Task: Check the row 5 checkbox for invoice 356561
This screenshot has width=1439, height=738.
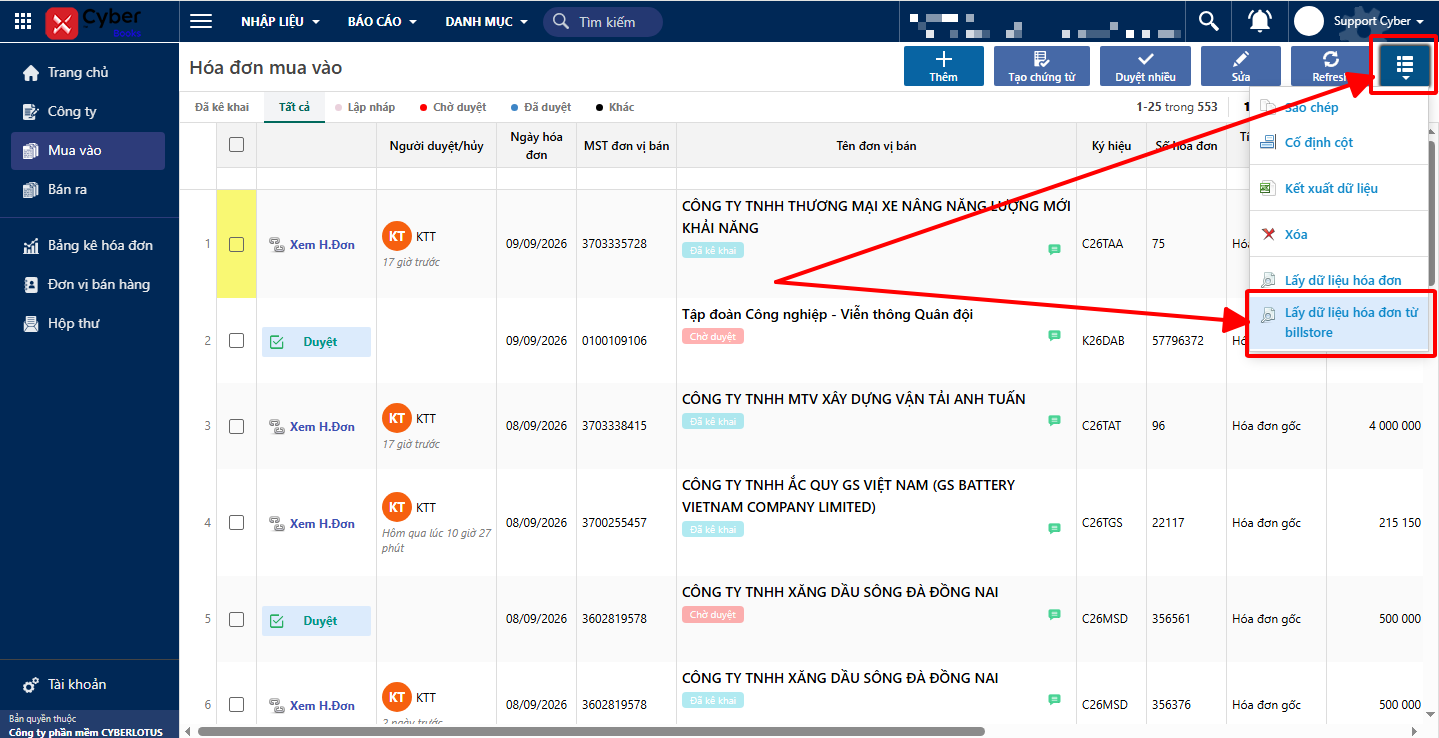Action: 236,620
